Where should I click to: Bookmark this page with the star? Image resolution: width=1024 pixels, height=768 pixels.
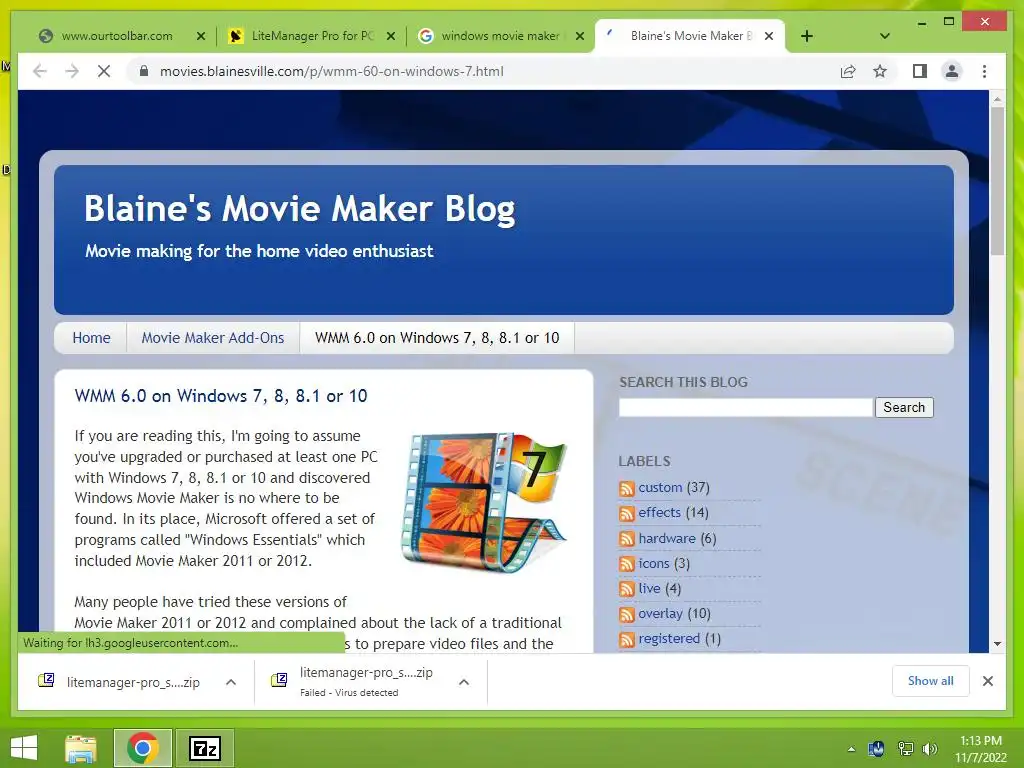(880, 71)
